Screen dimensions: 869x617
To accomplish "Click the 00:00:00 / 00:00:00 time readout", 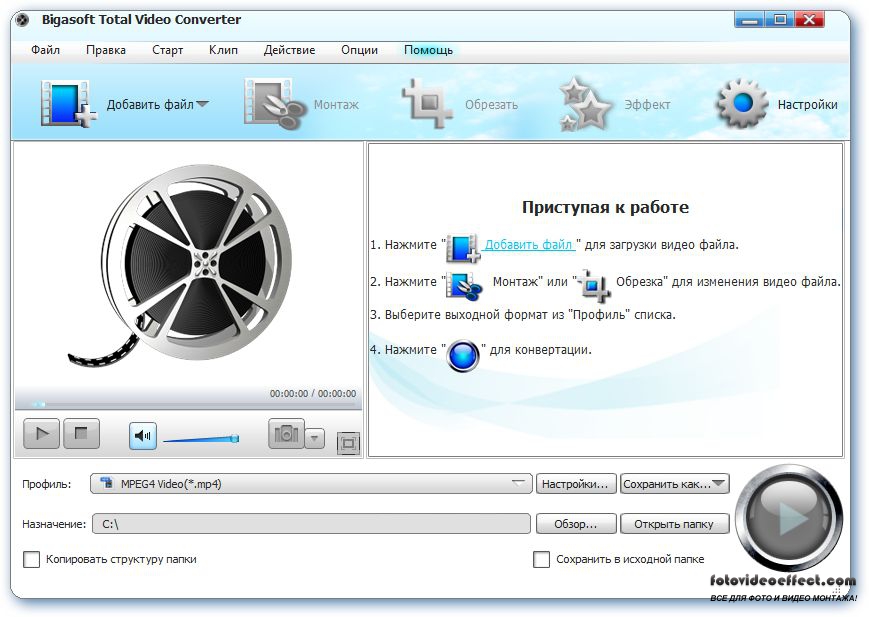I will pyautogui.click(x=313, y=394).
